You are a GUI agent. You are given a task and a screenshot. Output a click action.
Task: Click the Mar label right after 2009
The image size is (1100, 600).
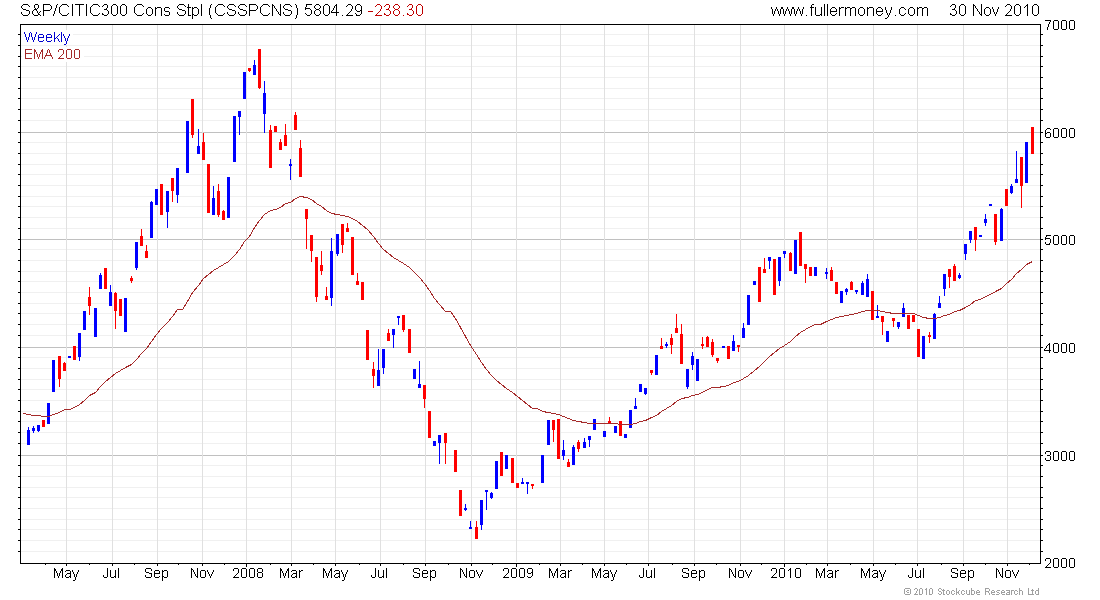559,573
